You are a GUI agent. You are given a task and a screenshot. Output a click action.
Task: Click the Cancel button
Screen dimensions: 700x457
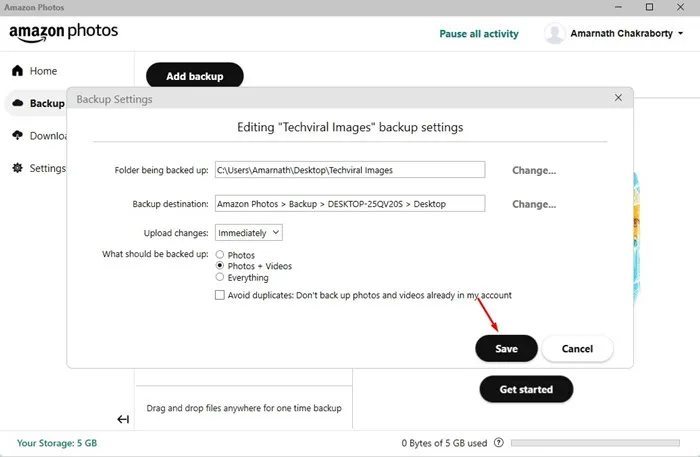[x=577, y=349]
